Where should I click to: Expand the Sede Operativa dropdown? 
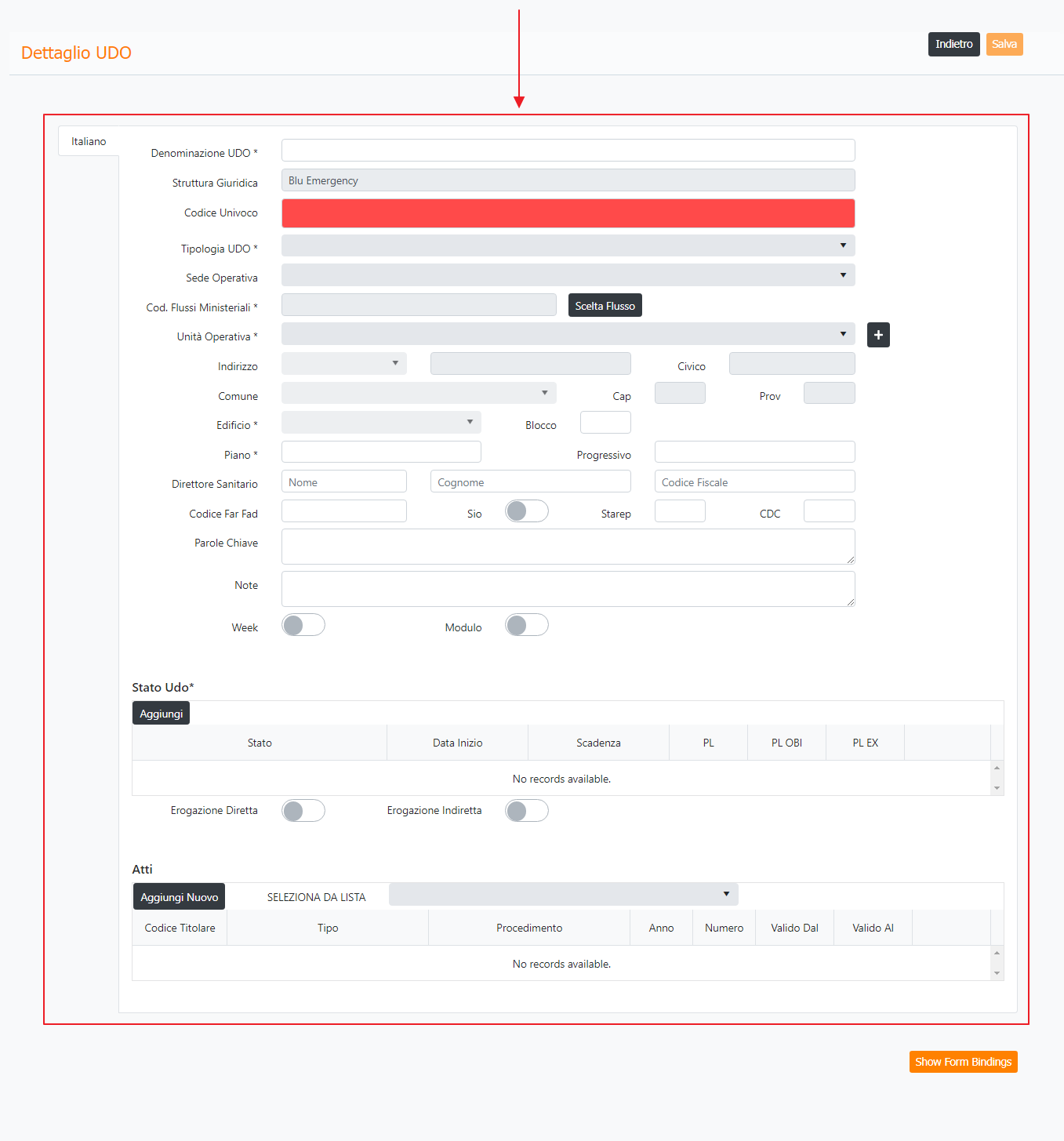tap(568, 275)
